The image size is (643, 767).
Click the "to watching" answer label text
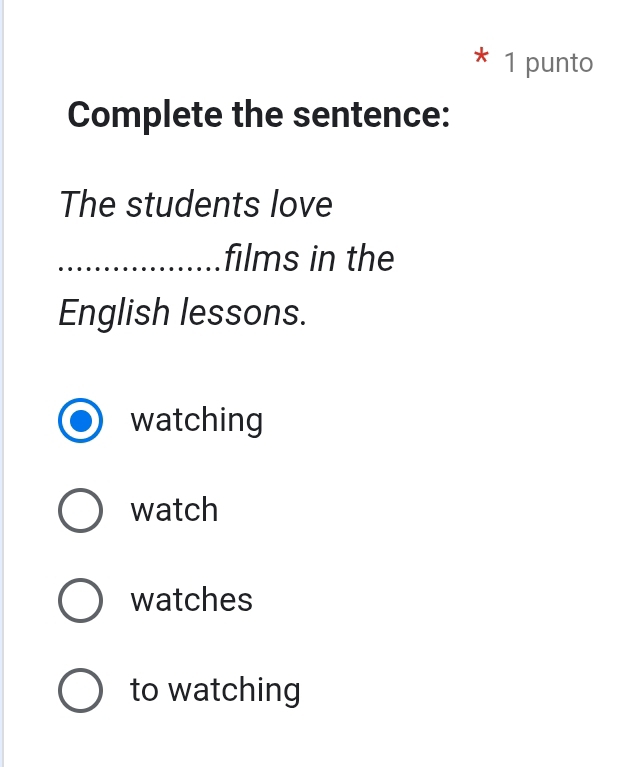pos(215,691)
